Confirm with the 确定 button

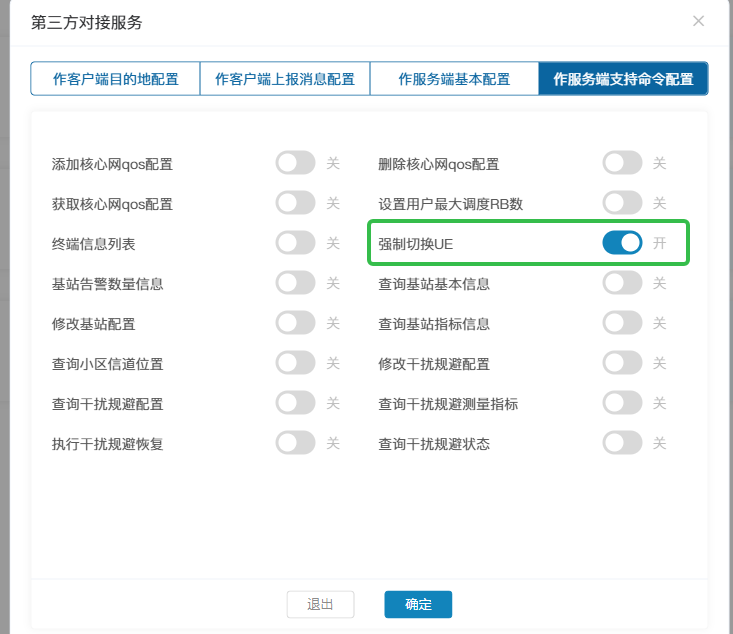coord(418,604)
